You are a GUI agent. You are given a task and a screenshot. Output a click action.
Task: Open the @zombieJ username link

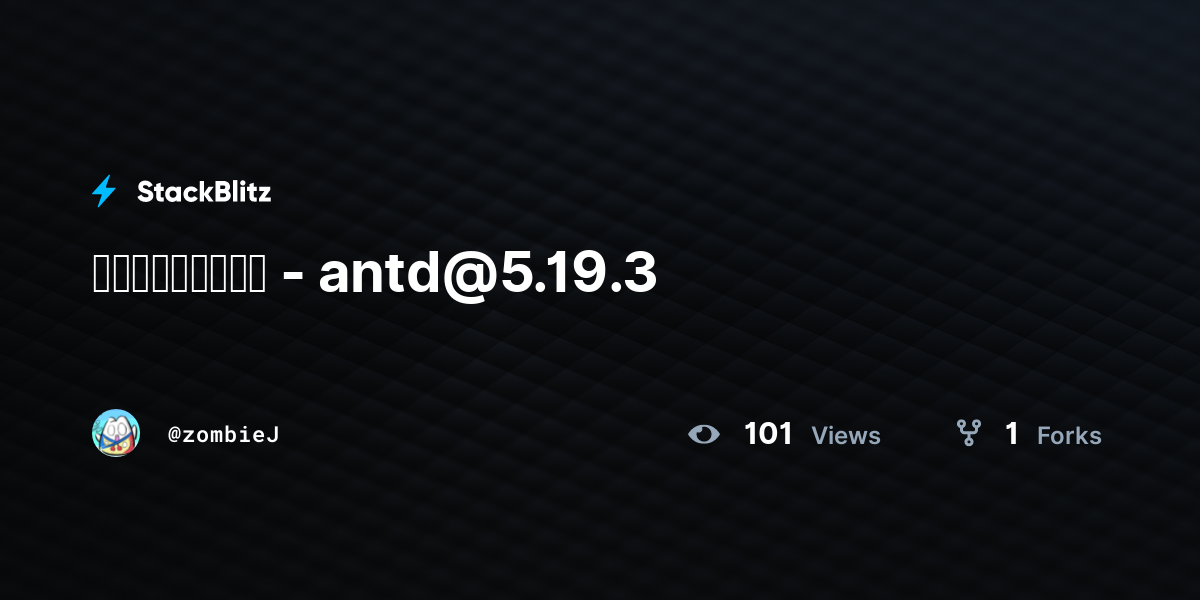tap(224, 434)
